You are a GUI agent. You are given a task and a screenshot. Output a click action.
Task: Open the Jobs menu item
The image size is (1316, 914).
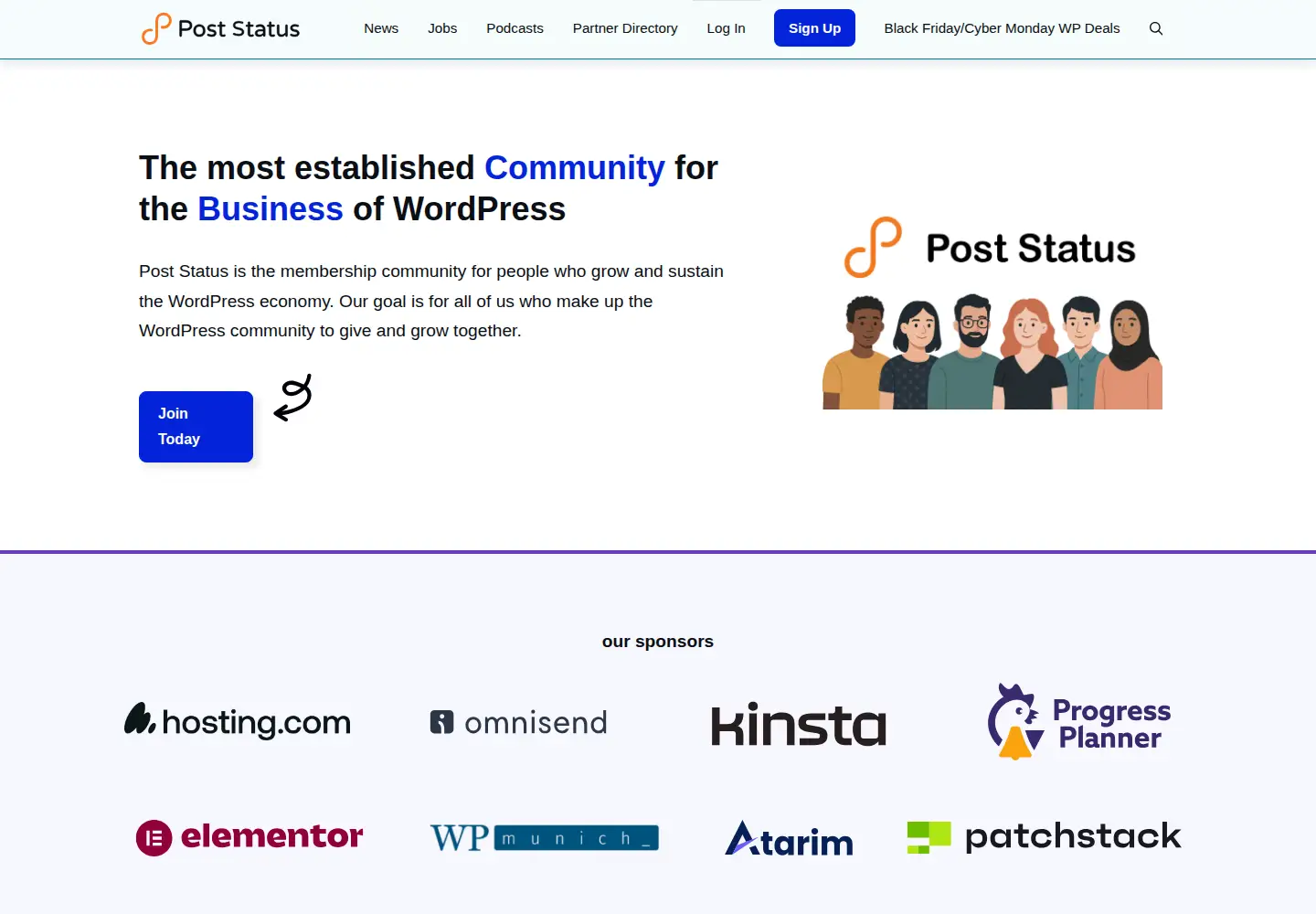pos(442,28)
